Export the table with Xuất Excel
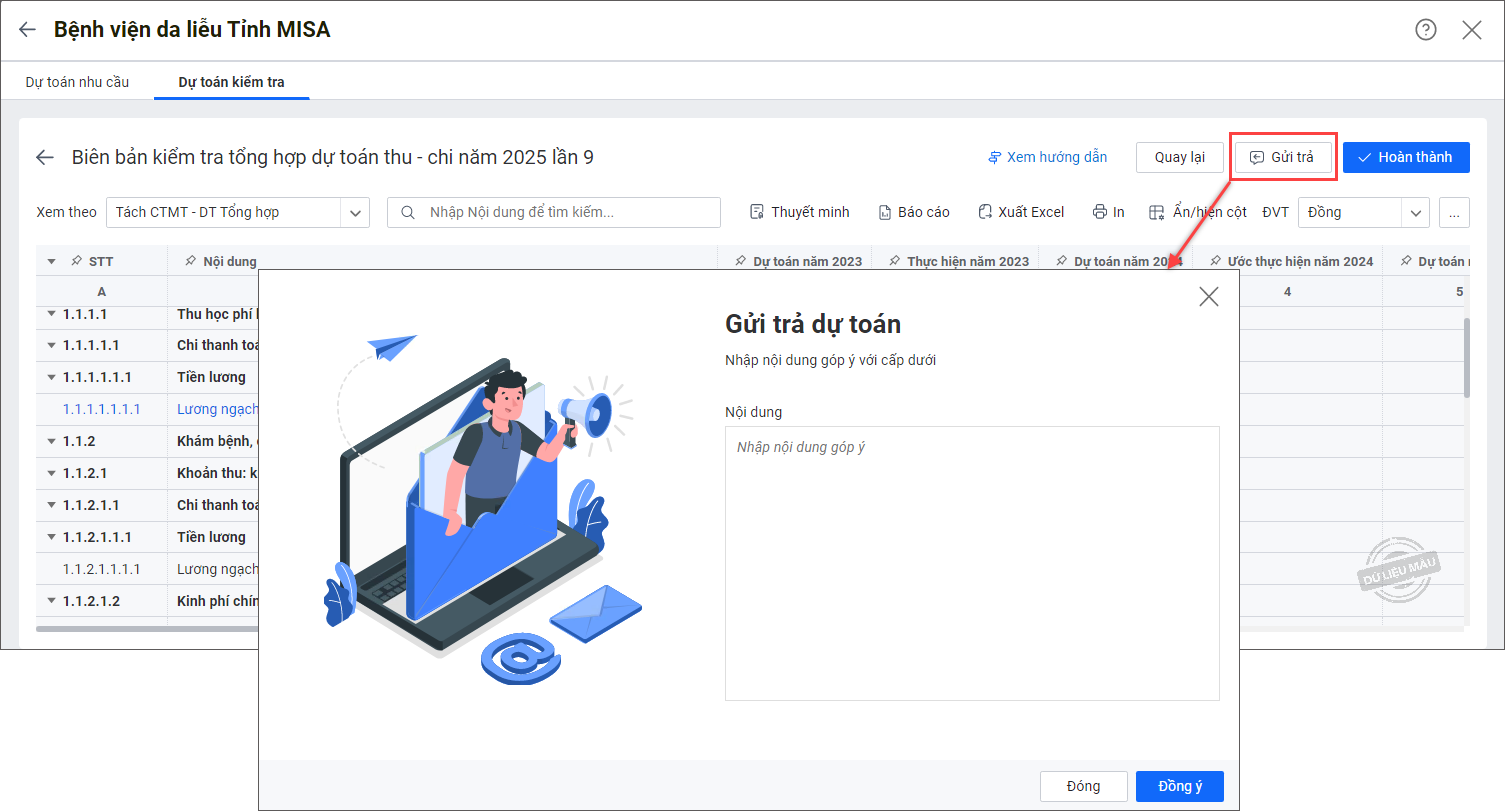 [1021, 212]
